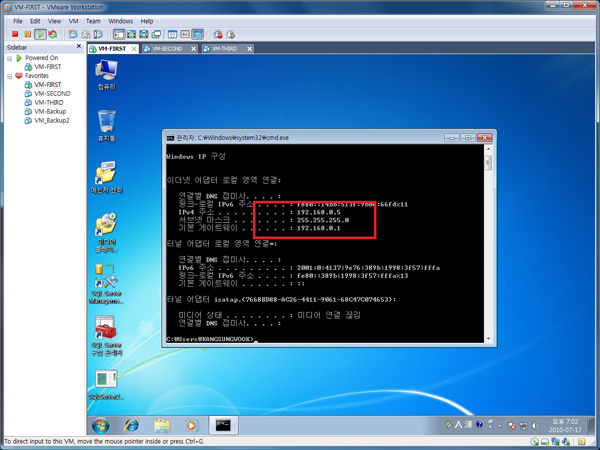Click the 메신저 센터 desktop shortcut
Viewport: 600px width, 450px height.
pyautogui.click(x=106, y=177)
